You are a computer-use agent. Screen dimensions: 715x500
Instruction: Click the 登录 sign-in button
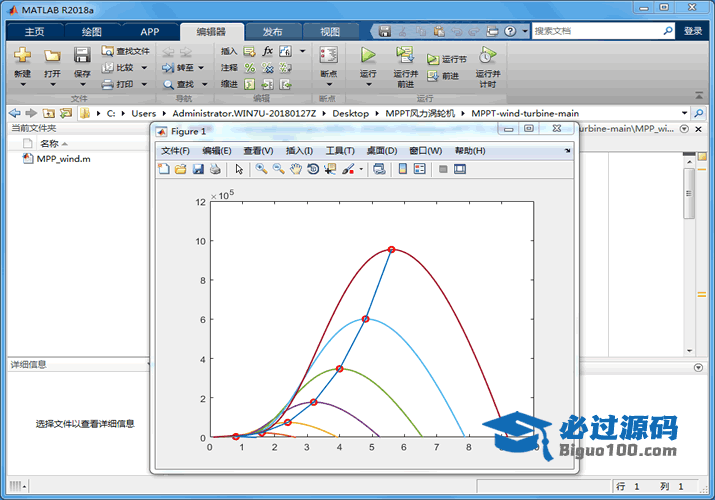pos(693,31)
